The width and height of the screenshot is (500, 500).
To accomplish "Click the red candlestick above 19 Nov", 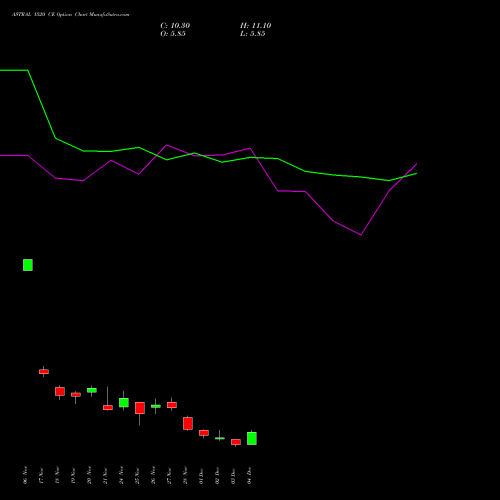I will pyautogui.click(x=76, y=395).
